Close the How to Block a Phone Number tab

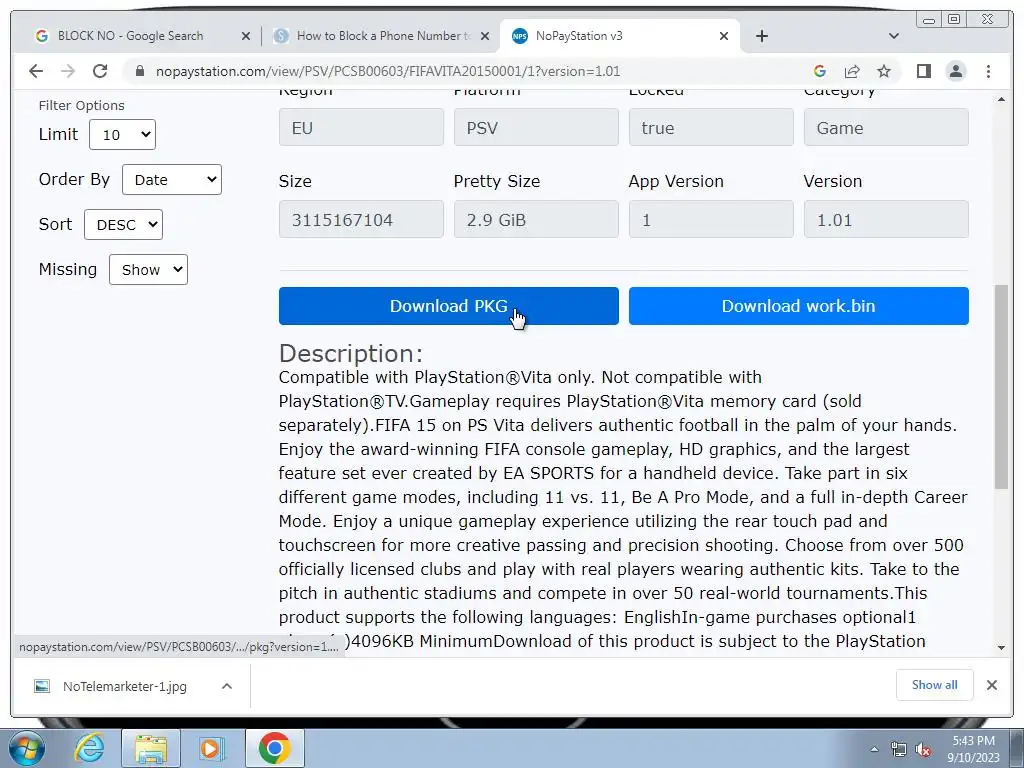pyautogui.click(x=485, y=37)
